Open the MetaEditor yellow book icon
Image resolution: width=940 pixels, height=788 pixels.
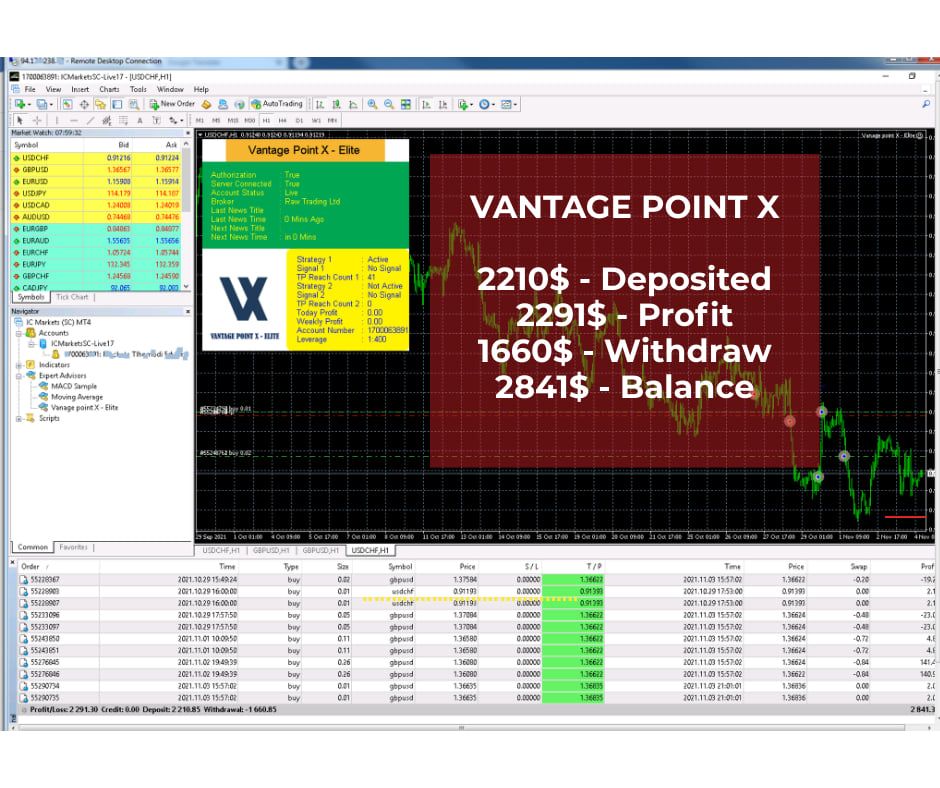206,104
